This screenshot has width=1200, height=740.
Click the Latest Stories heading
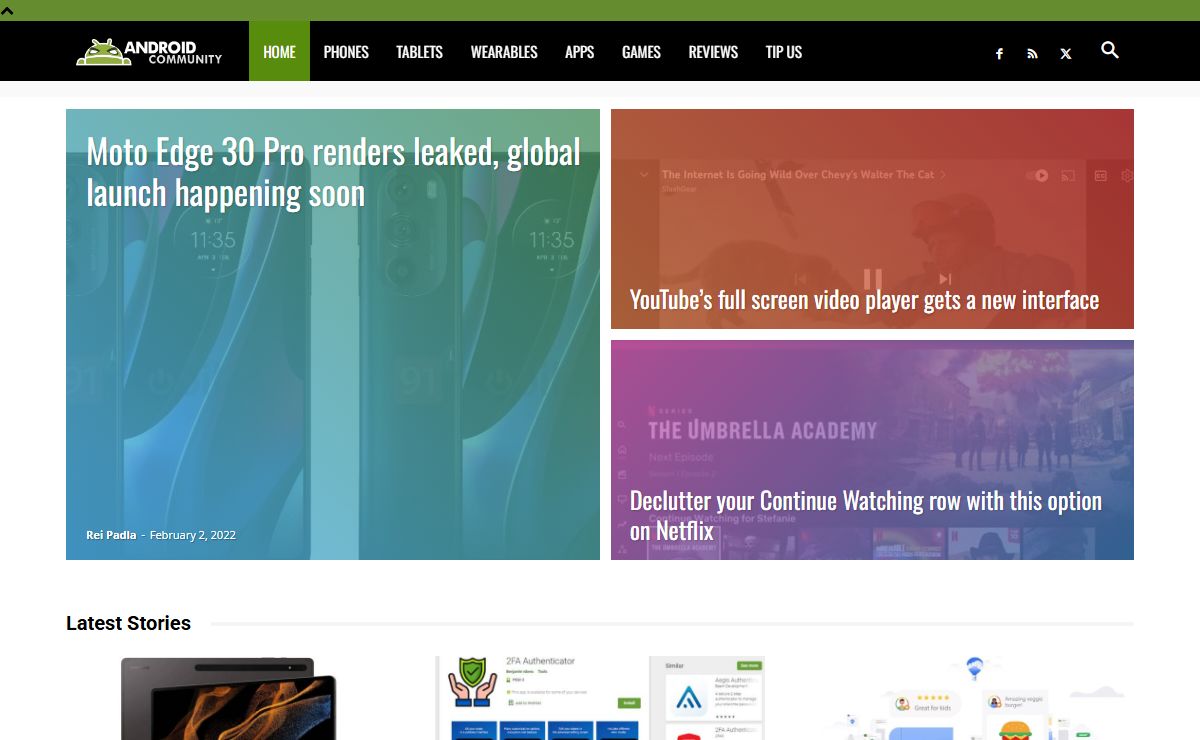coord(128,623)
